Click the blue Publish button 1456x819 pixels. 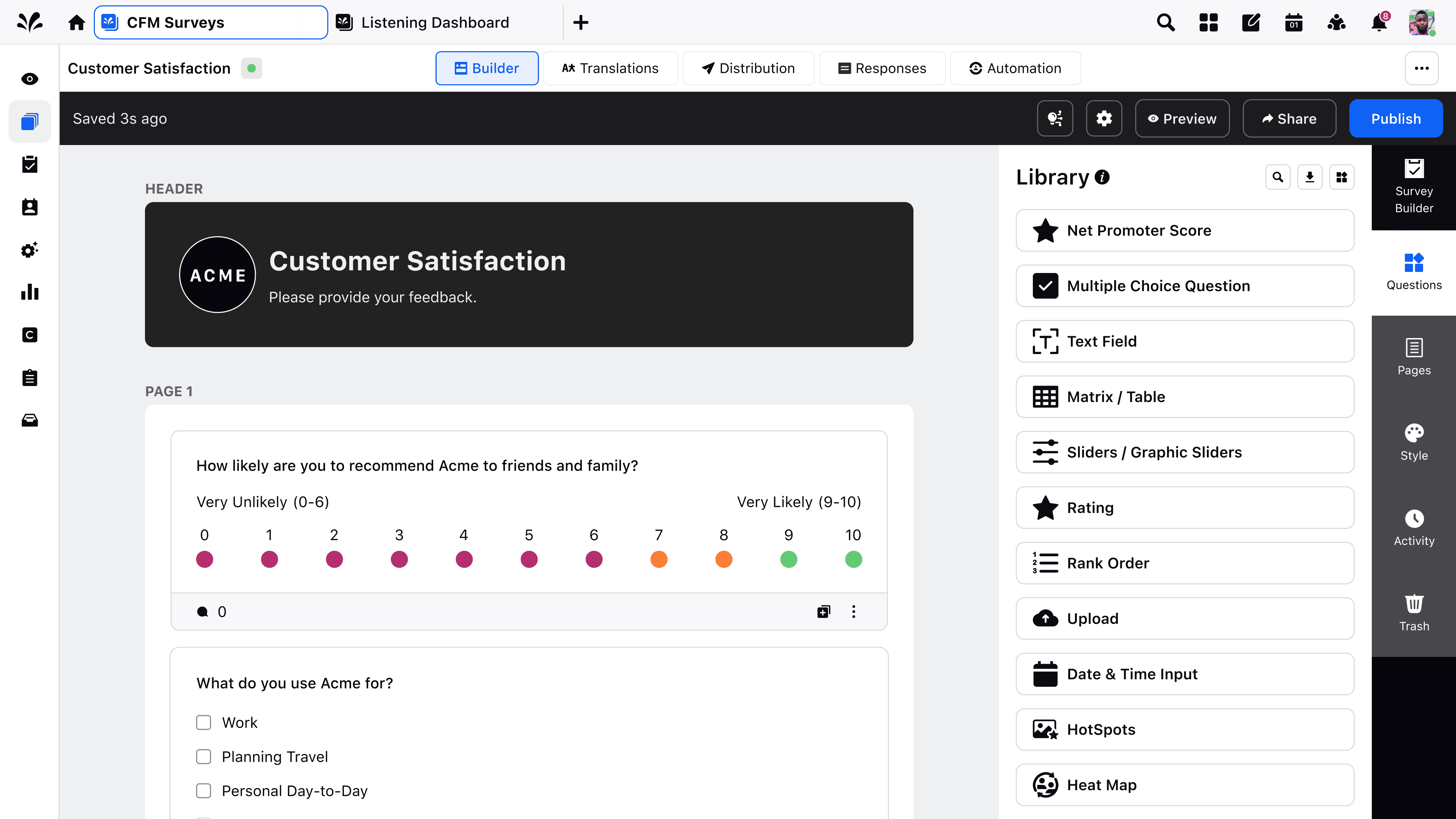pyautogui.click(x=1396, y=118)
